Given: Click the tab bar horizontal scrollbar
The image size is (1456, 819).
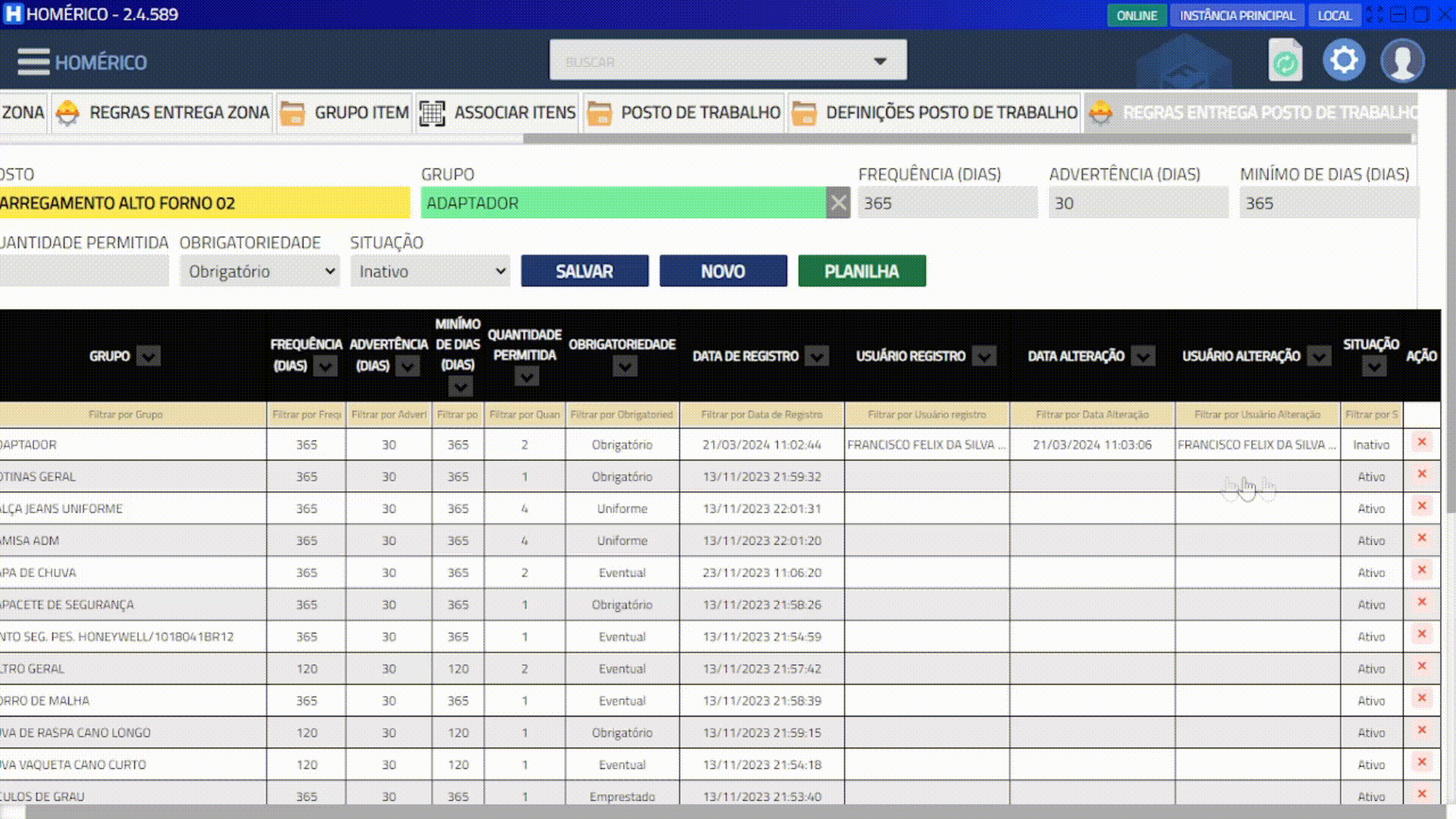Looking at the screenshot, I should [967, 139].
